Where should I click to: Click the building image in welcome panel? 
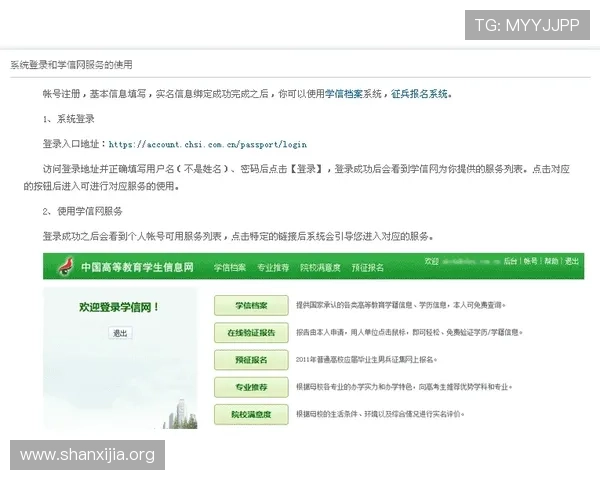coord(180,413)
